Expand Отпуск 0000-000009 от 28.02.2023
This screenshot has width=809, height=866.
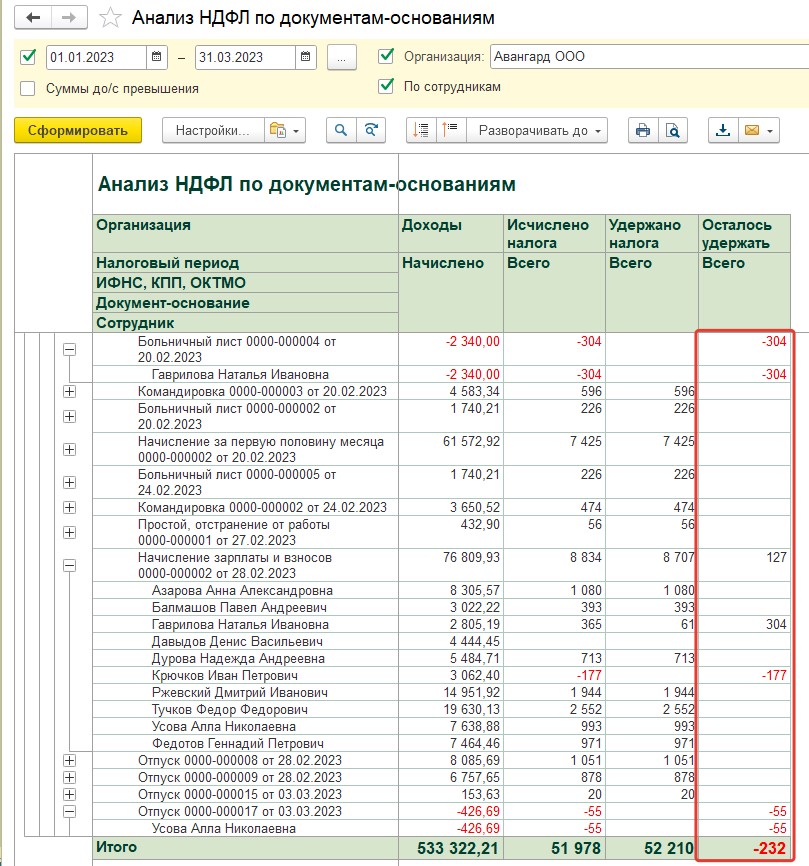click(70, 778)
